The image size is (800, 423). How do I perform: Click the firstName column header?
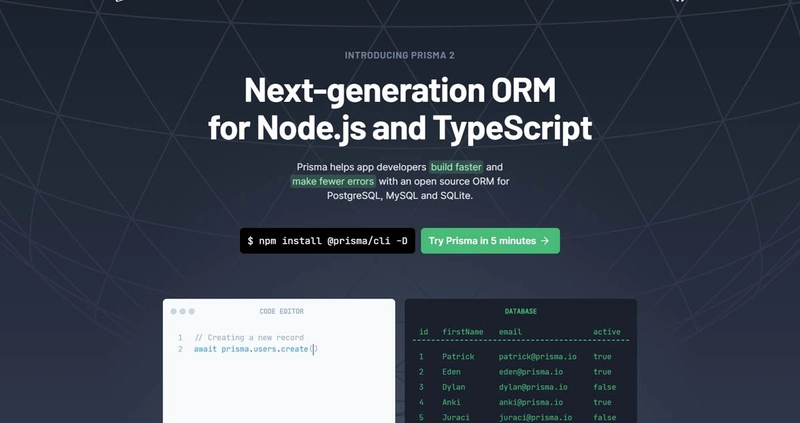(x=463, y=332)
